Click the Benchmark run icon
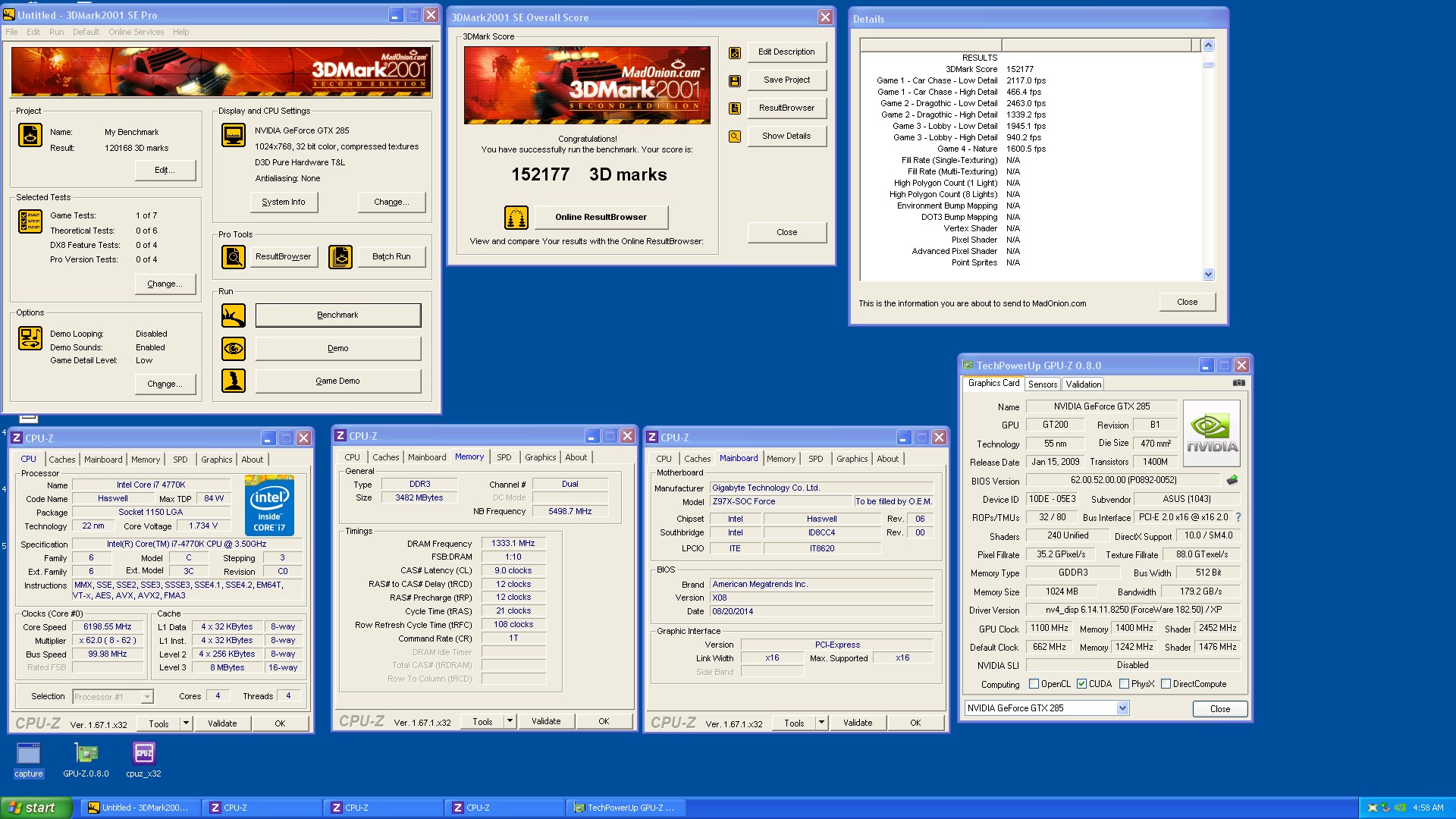Viewport: 1456px width, 819px height. 234,315
